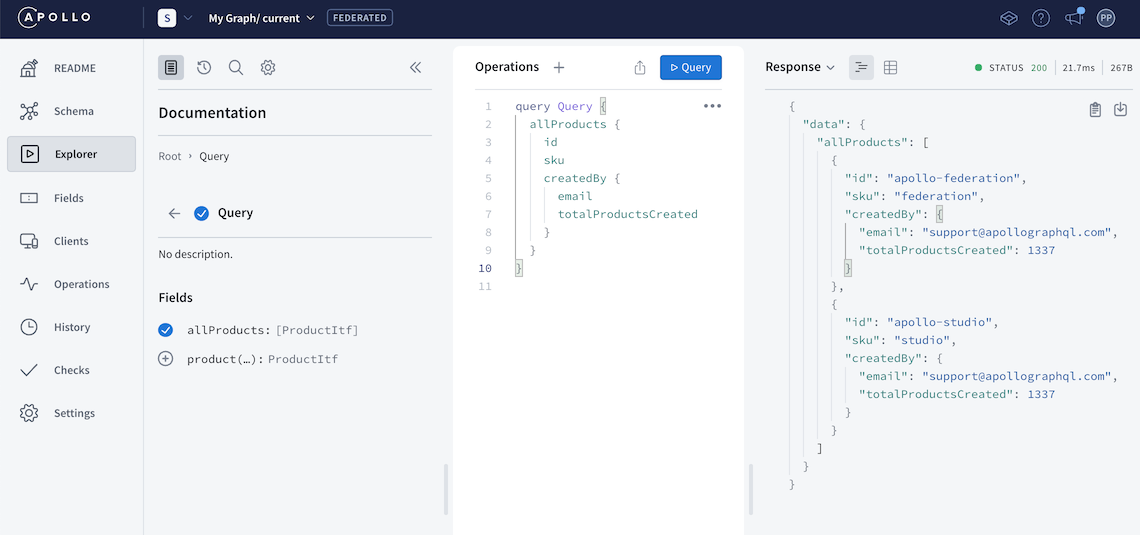Open the Fields sidebar page
Screen dimensions: 1140x535
[x=71, y=198]
